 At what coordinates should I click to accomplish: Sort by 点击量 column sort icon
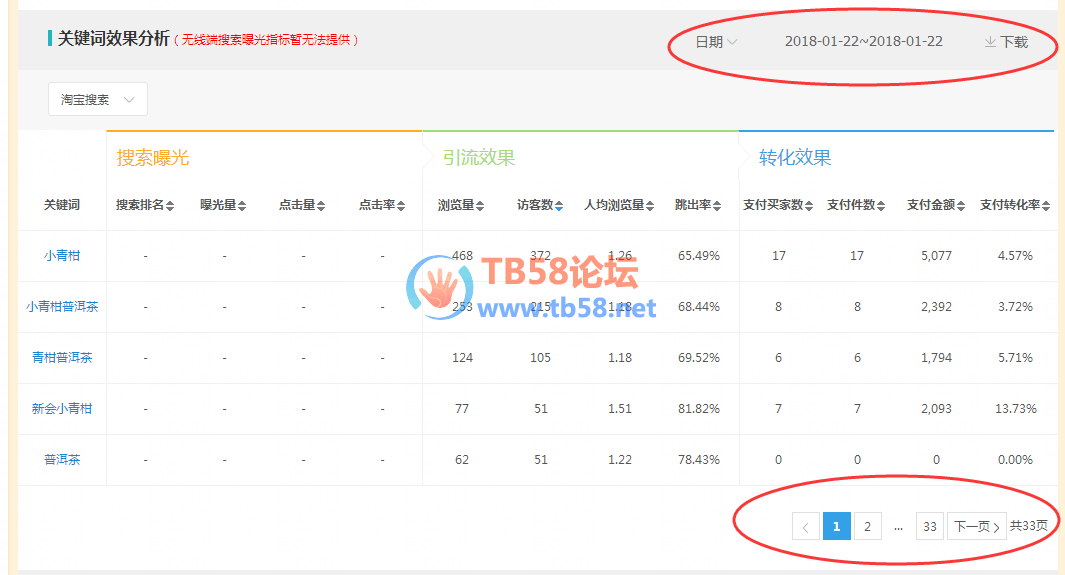coord(321,206)
